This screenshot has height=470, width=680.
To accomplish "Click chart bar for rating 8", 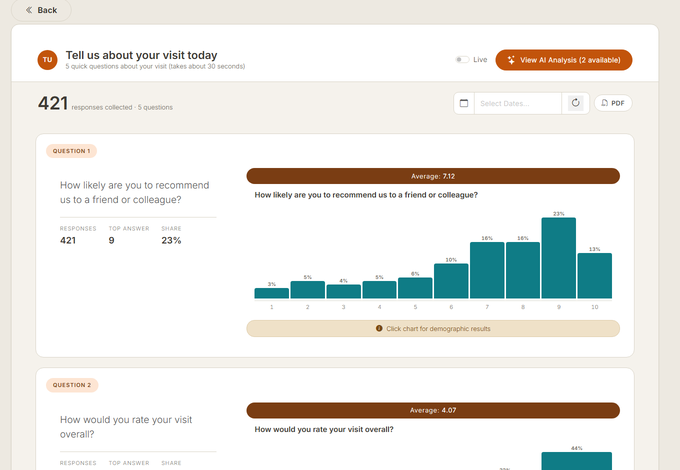I will [x=523, y=270].
